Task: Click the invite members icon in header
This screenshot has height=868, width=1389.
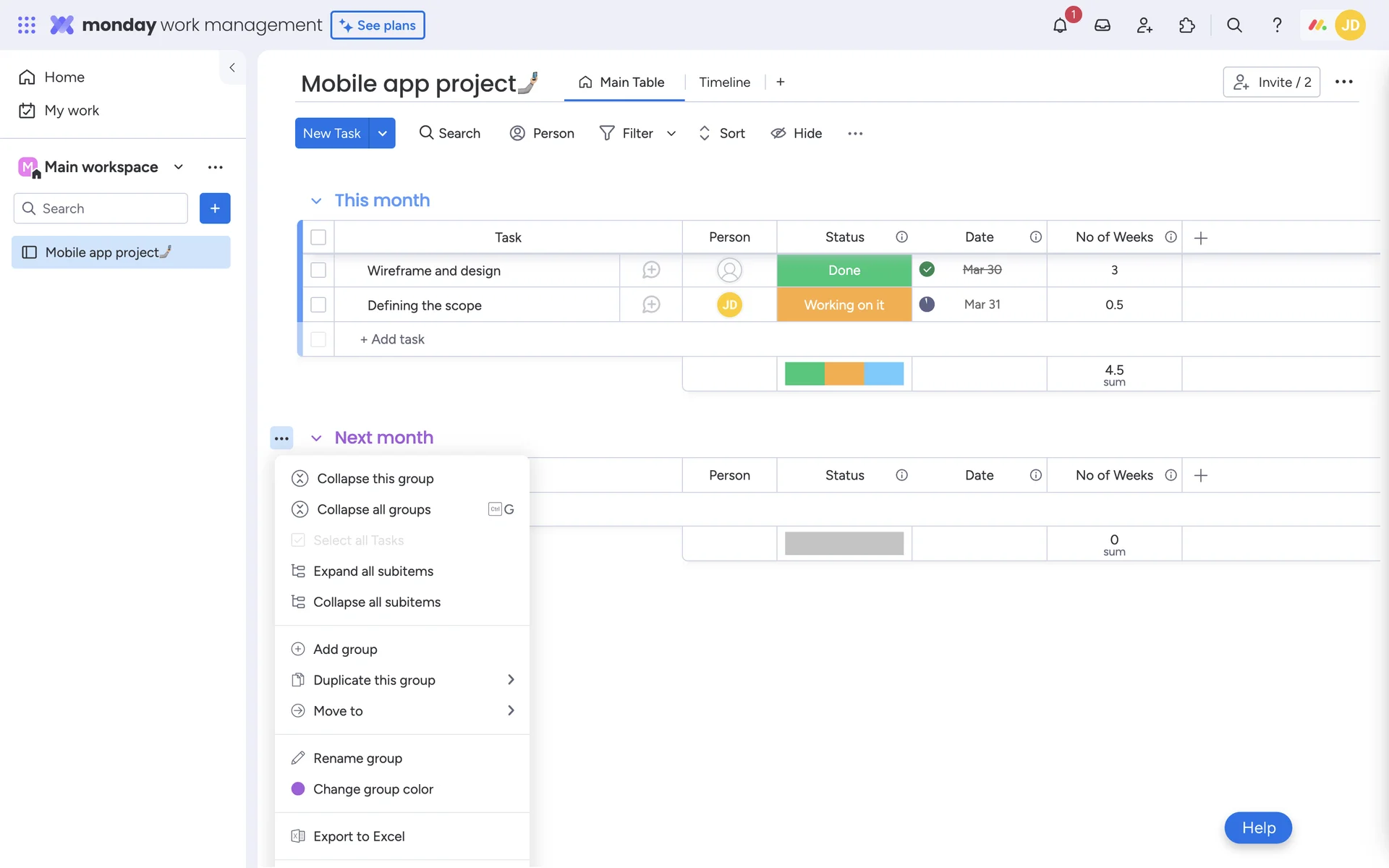Action: tap(1144, 25)
